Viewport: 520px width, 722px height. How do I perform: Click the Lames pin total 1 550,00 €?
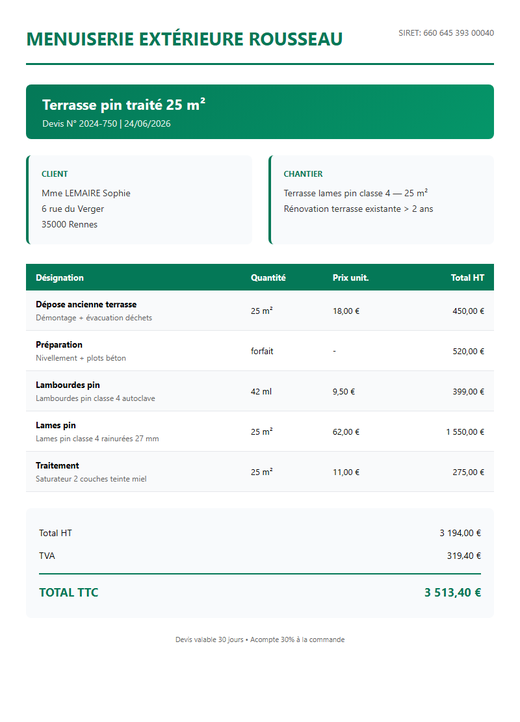click(x=465, y=432)
